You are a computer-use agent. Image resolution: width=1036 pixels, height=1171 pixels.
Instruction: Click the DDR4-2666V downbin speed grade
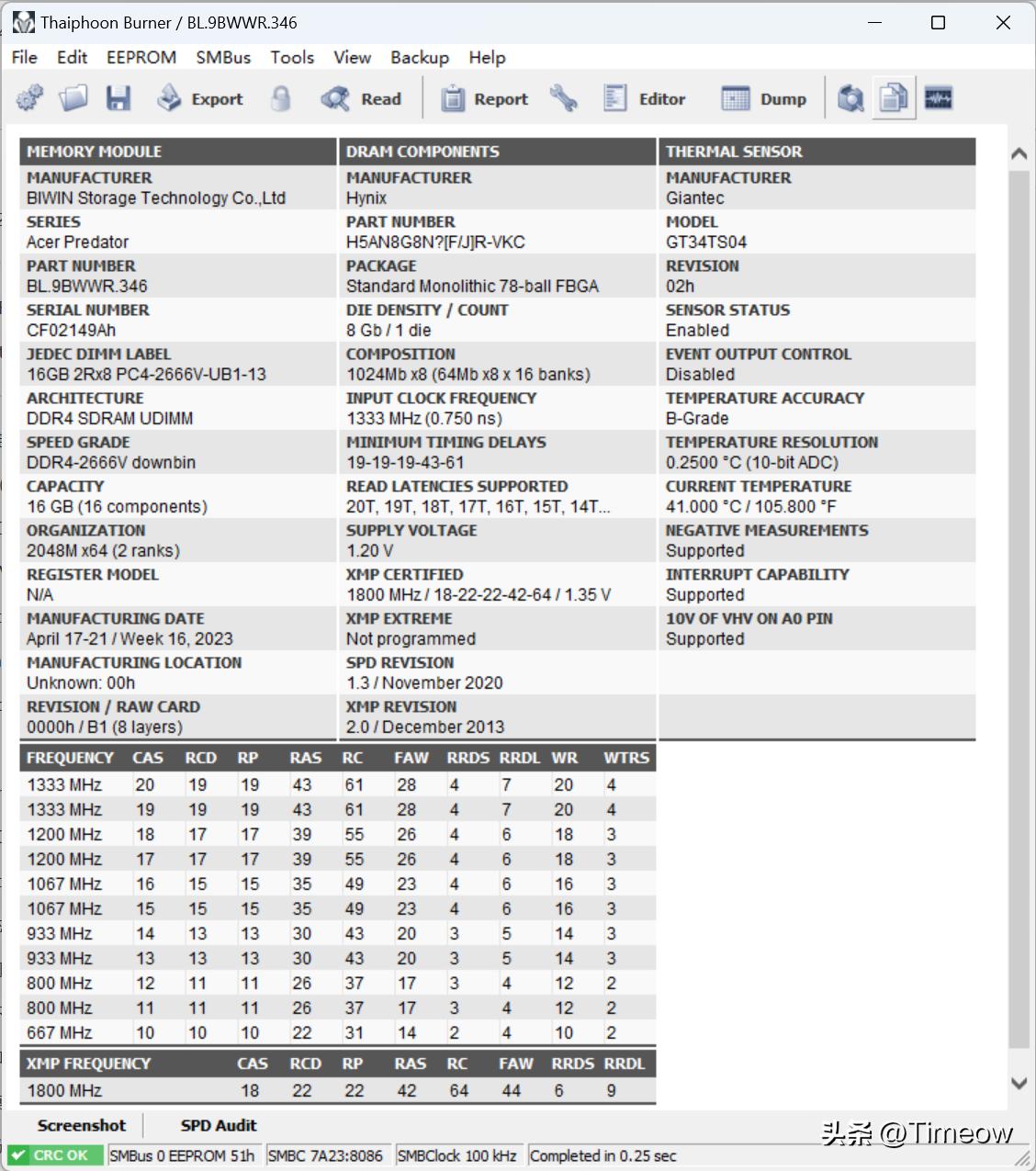[x=111, y=462]
